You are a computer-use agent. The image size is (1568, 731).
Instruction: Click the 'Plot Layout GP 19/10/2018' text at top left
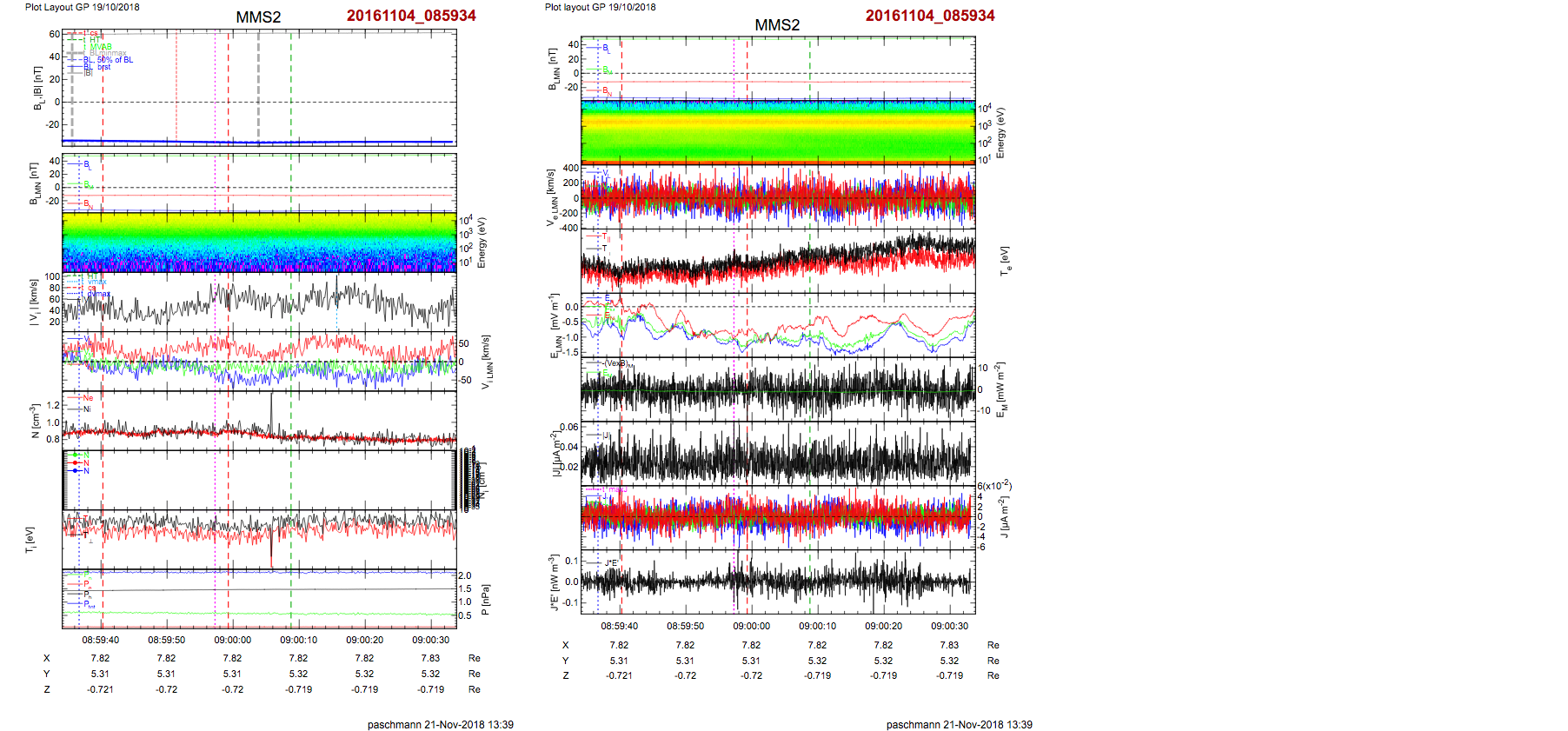[82, 7]
